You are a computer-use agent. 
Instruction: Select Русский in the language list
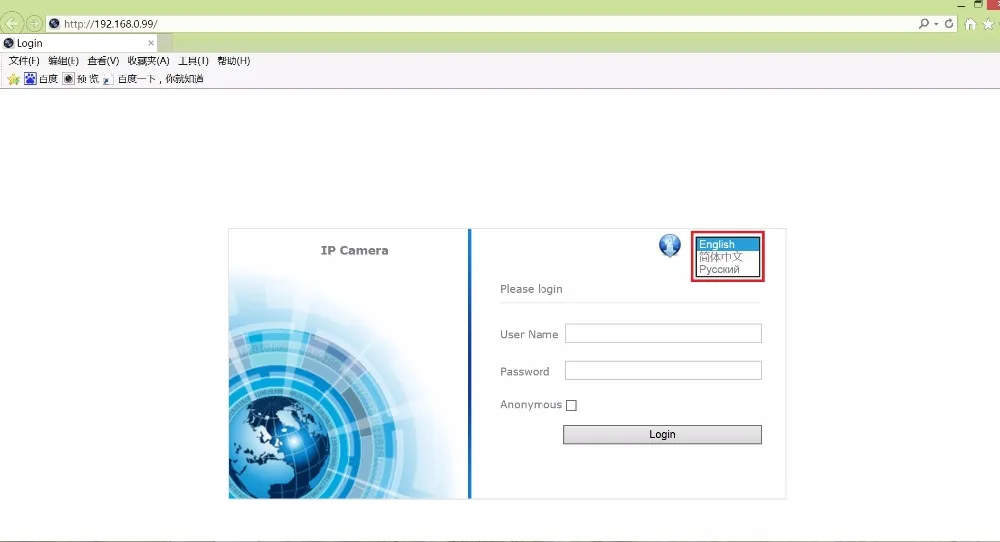[x=728, y=269]
